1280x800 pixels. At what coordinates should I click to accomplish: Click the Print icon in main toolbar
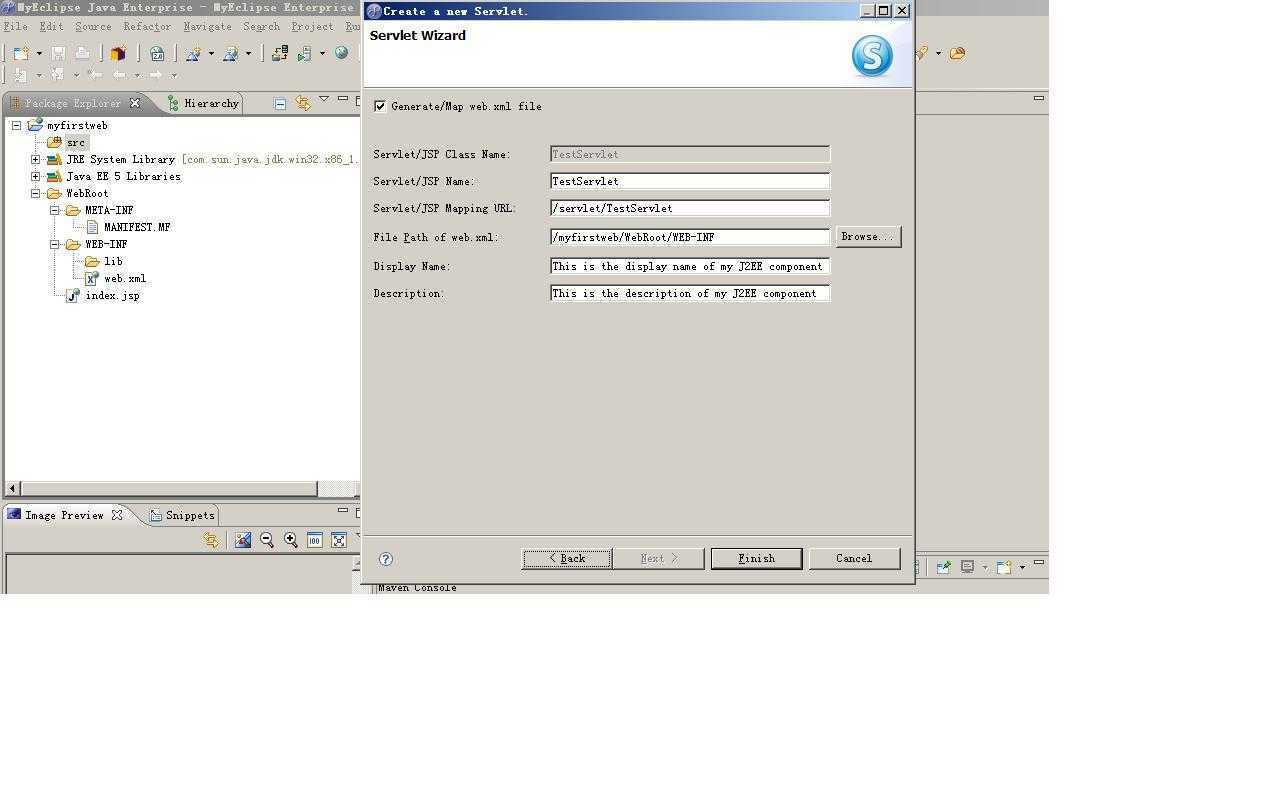pyautogui.click(x=82, y=53)
